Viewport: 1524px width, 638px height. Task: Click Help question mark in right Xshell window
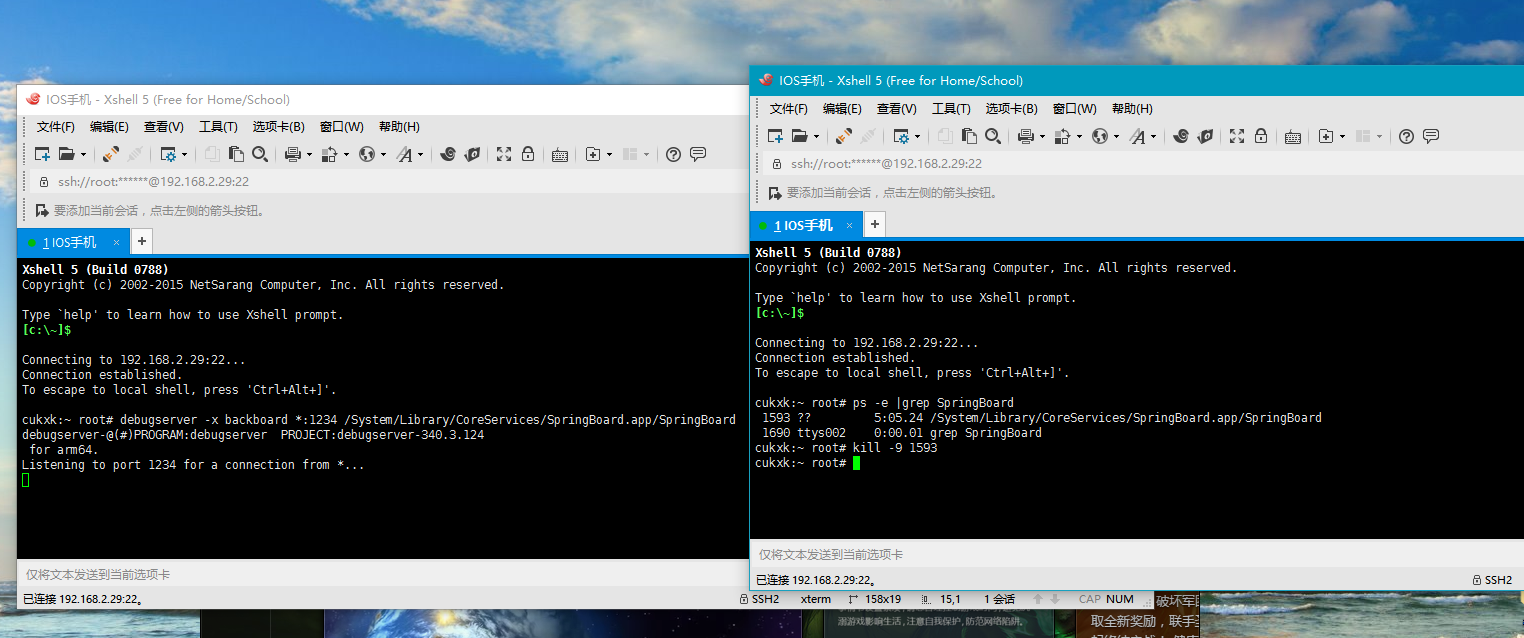coord(1406,136)
